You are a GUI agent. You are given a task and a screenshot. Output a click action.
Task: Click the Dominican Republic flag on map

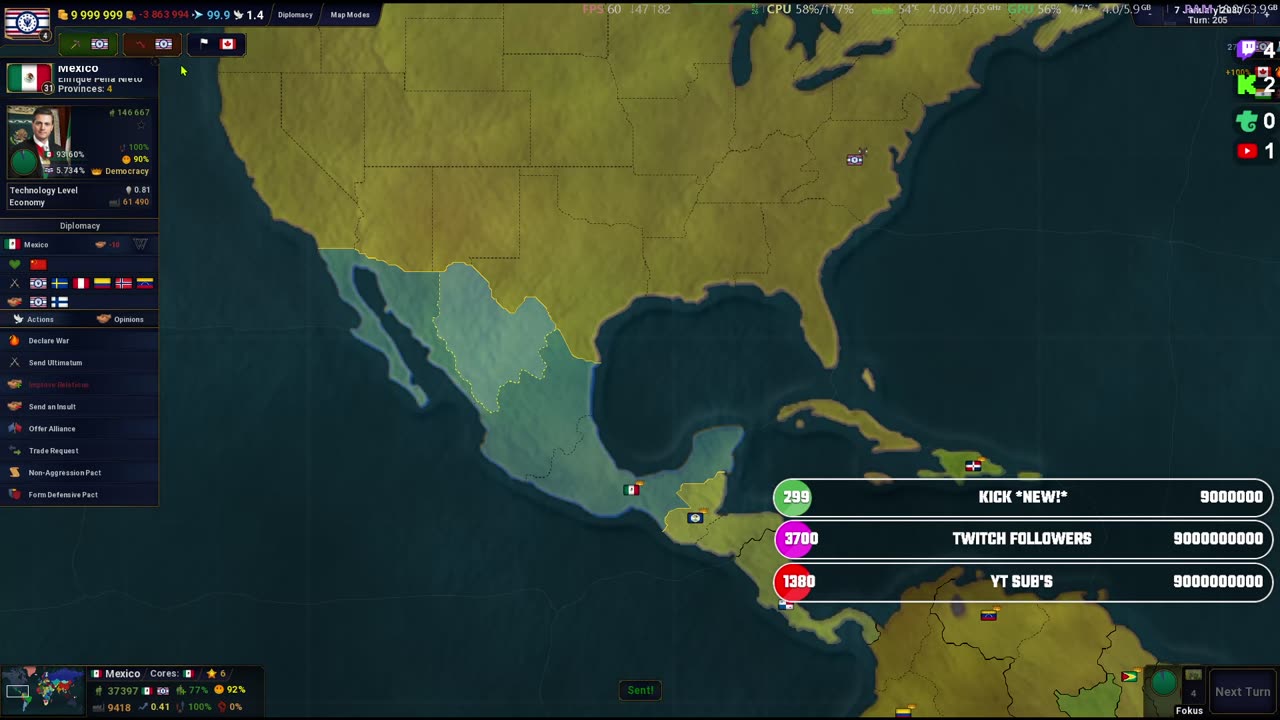pyautogui.click(x=973, y=466)
